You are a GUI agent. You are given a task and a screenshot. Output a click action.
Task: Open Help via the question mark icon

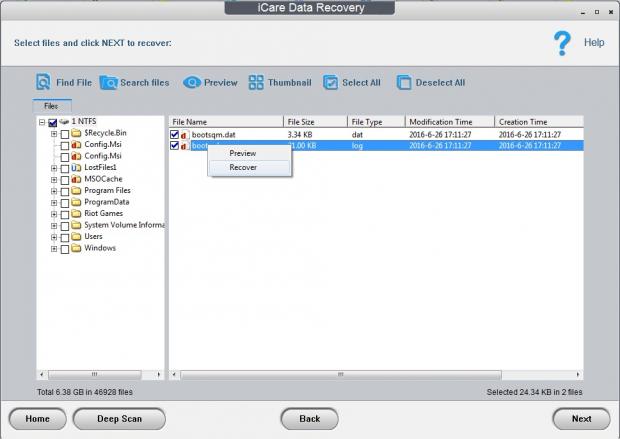pos(563,43)
